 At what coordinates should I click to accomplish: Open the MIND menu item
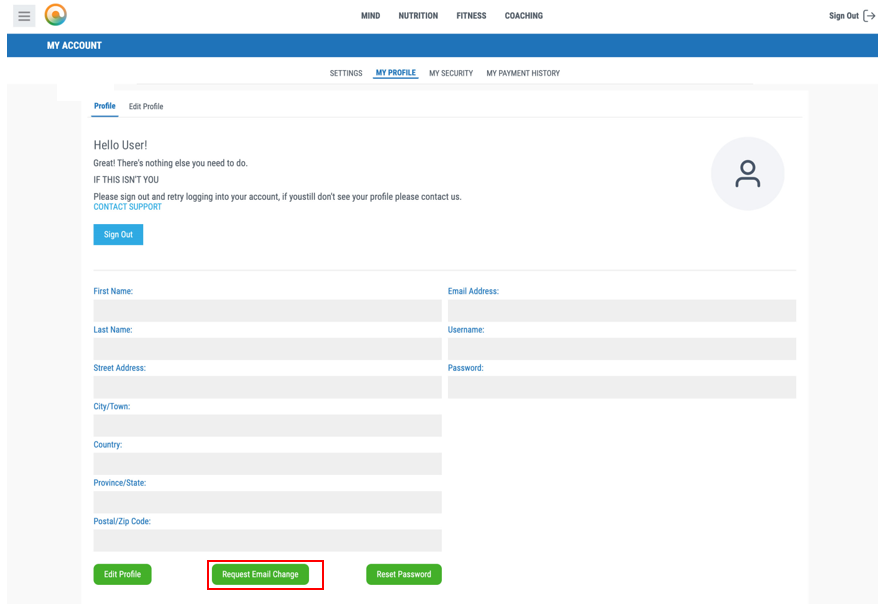370,16
